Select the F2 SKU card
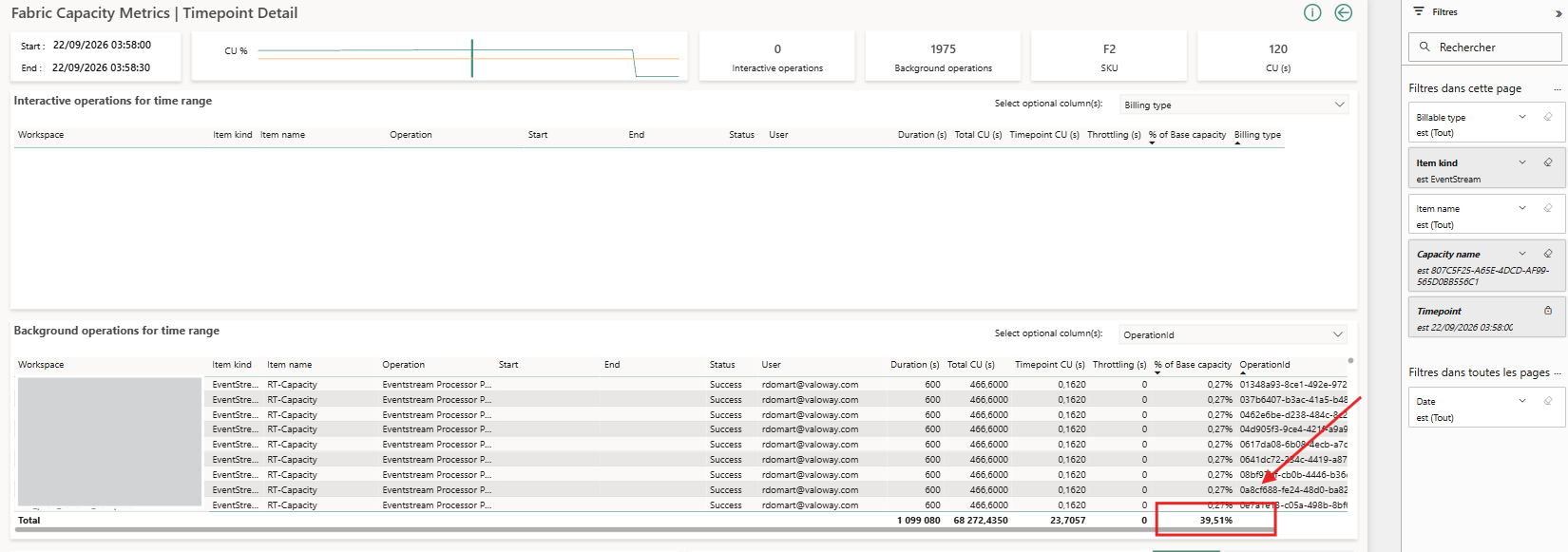The width and height of the screenshot is (1568, 552). pos(1109,56)
